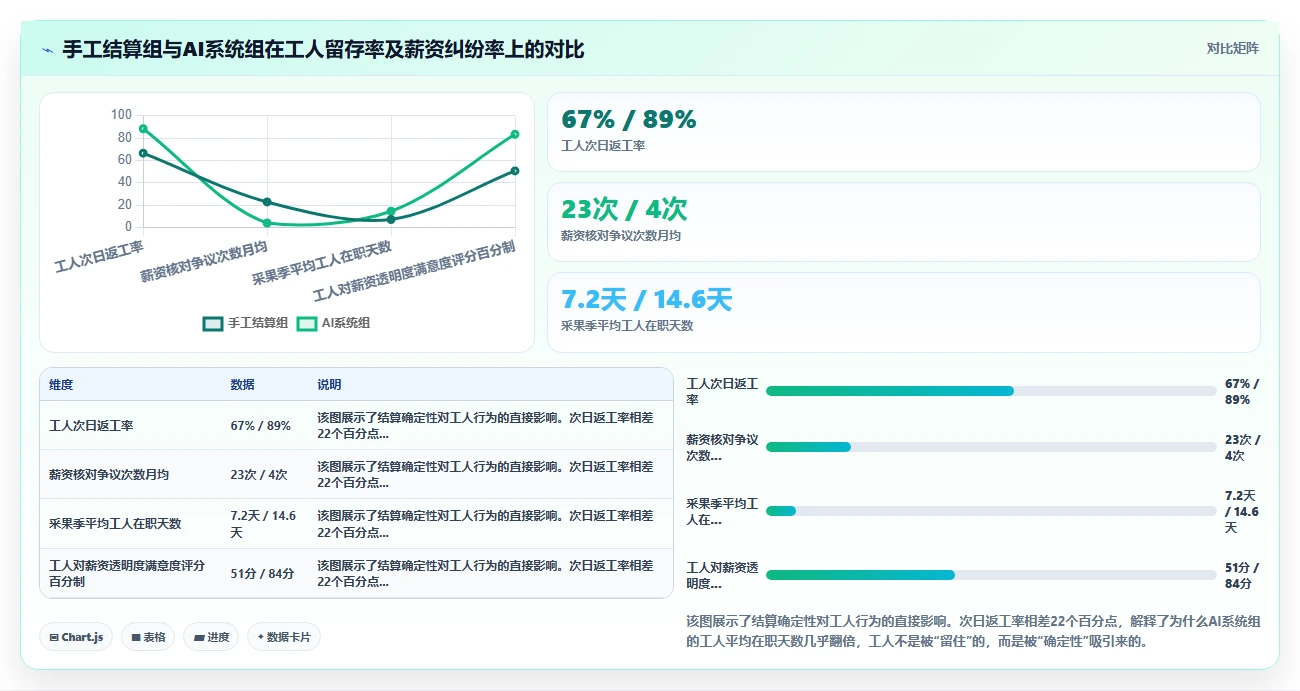Viewport: 1300px width, 691px height.
Task: Click the 表格 tag
Action: click(148, 637)
